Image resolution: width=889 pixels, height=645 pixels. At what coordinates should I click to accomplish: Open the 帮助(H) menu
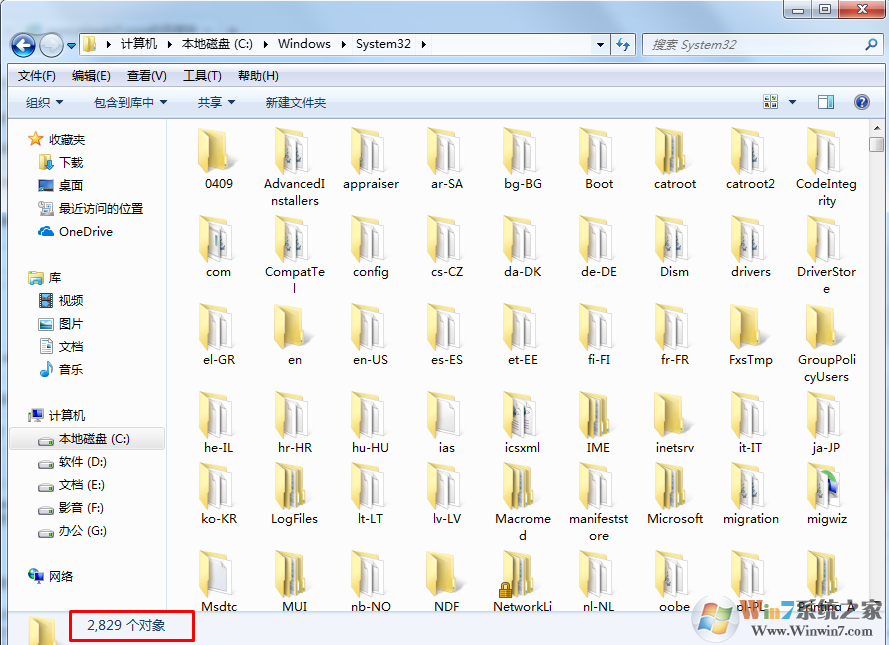(258, 76)
